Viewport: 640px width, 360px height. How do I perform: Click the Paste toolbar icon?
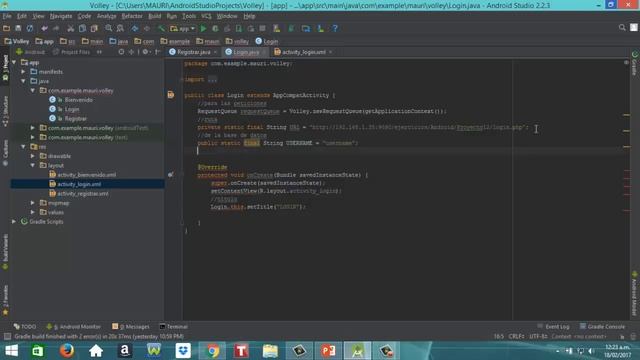[94, 28]
